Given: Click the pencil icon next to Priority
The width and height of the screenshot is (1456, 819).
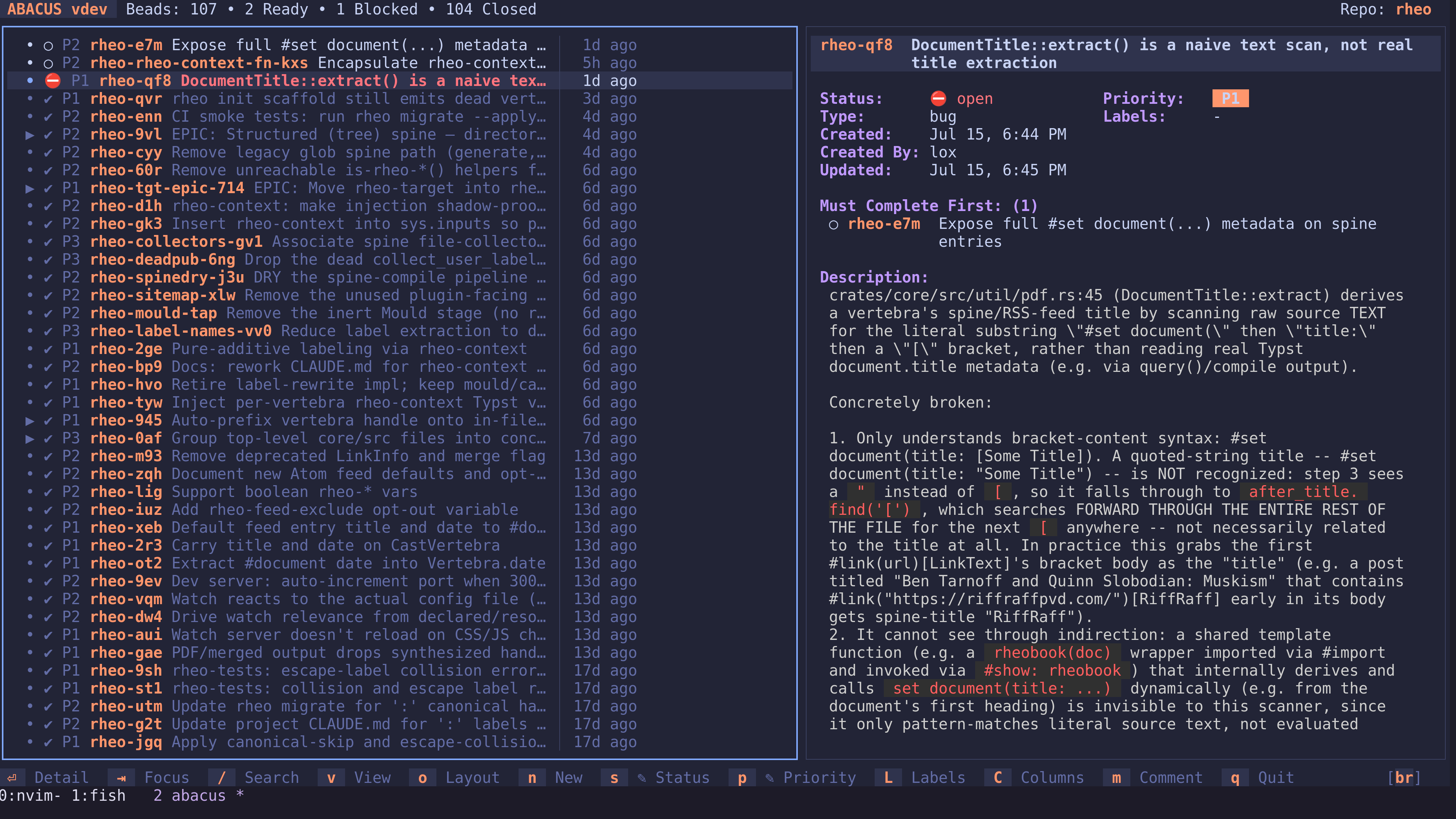Looking at the screenshot, I should [x=769, y=778].
